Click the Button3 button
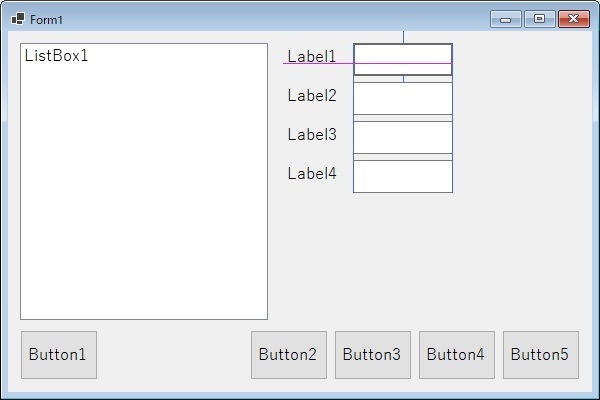The image size is (600, 400). (372, 355)
